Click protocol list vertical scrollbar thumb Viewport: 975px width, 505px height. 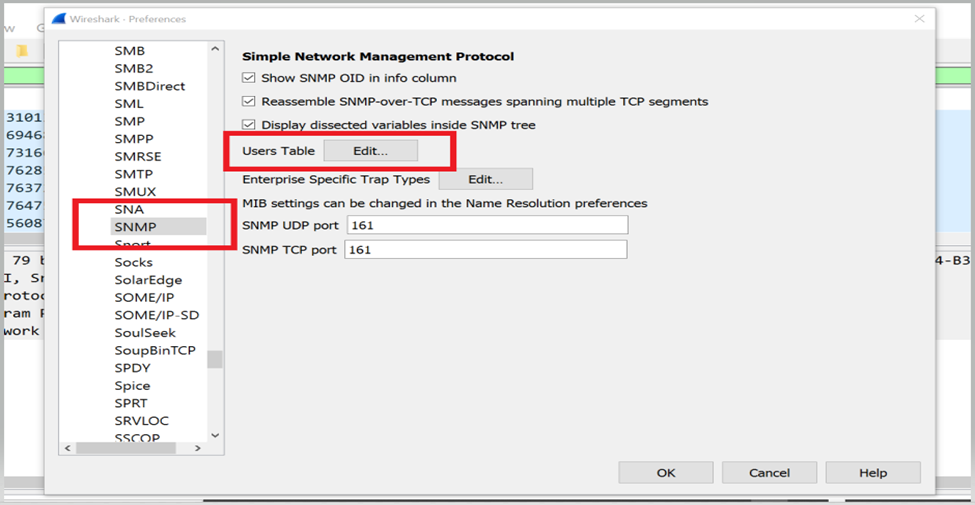tap(215, 359)
